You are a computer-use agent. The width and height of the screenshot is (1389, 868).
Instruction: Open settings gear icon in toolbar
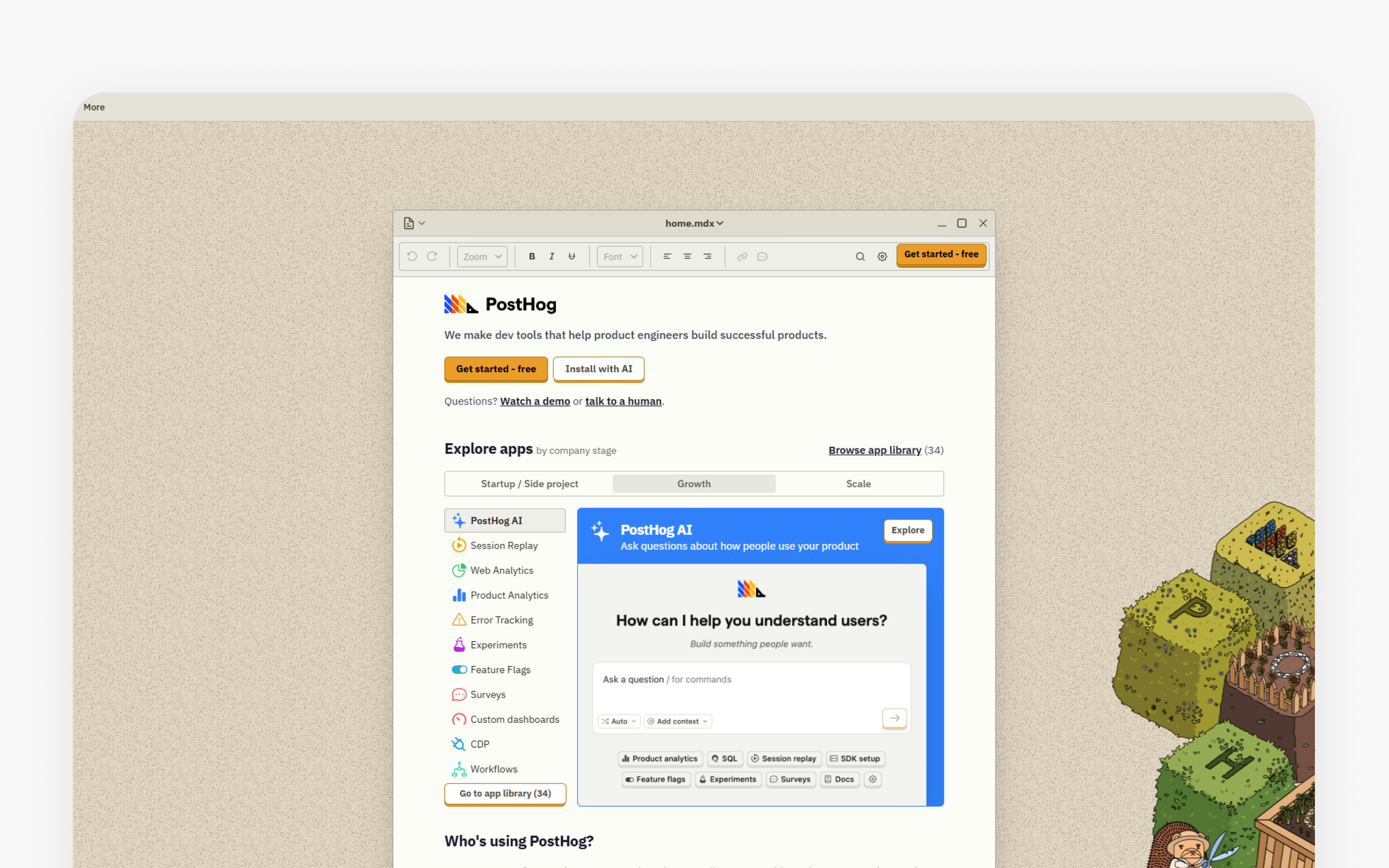pos(882,256)
